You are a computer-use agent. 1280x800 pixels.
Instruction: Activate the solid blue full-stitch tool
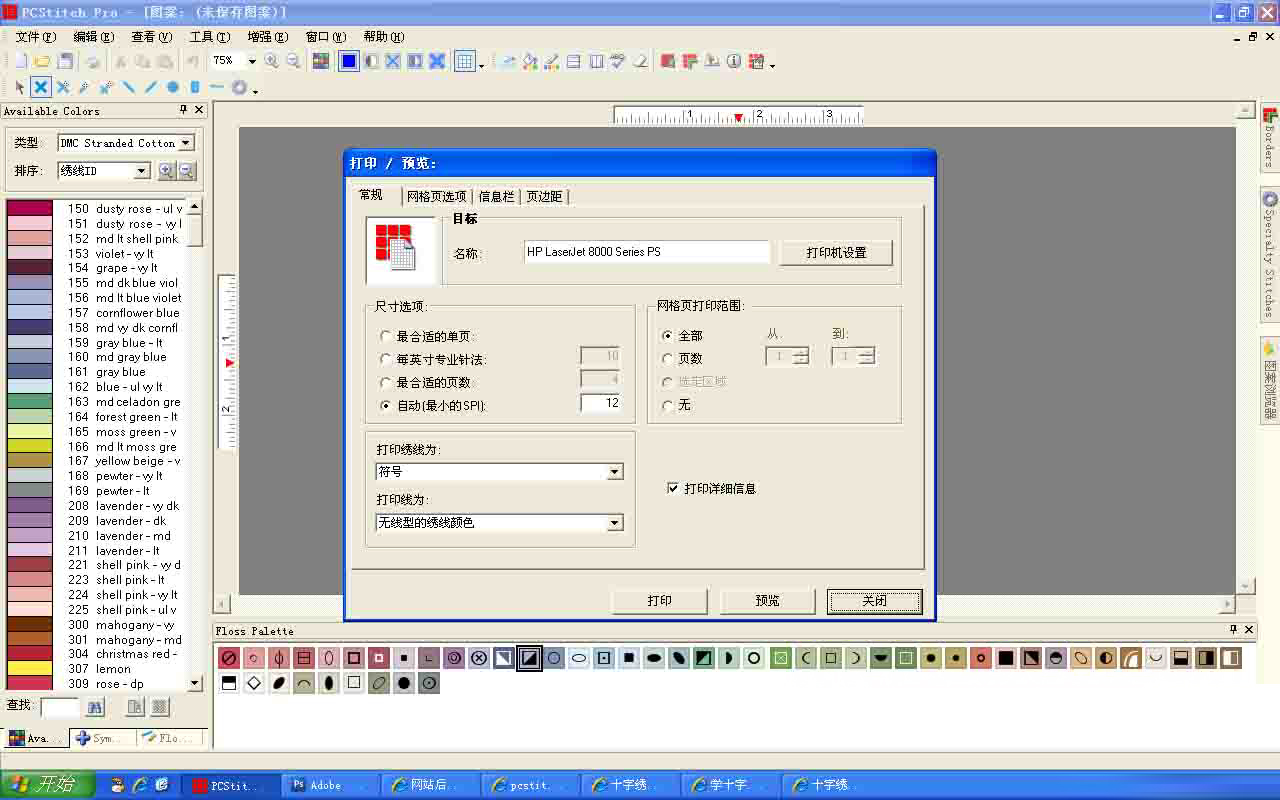348,61
